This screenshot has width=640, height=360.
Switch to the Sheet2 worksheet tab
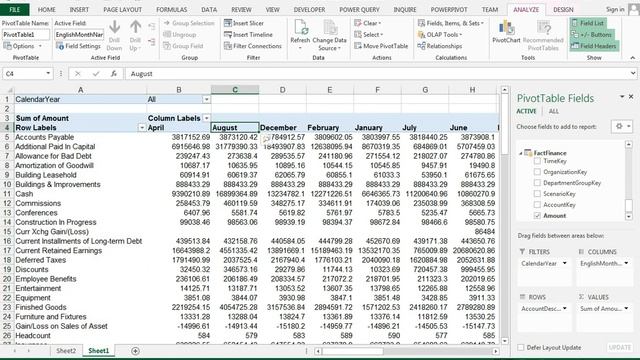(x=66, y=351)
